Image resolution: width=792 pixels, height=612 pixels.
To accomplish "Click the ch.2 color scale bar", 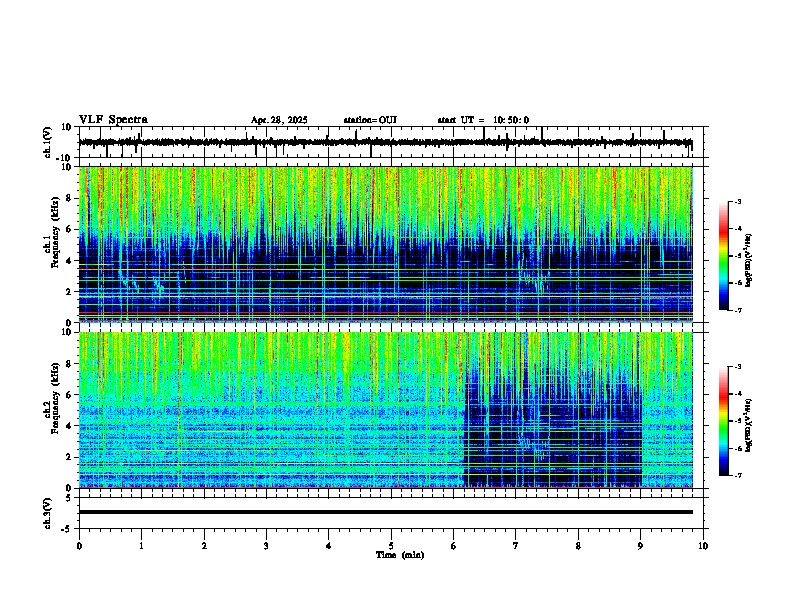I will (x=723, y=421).
